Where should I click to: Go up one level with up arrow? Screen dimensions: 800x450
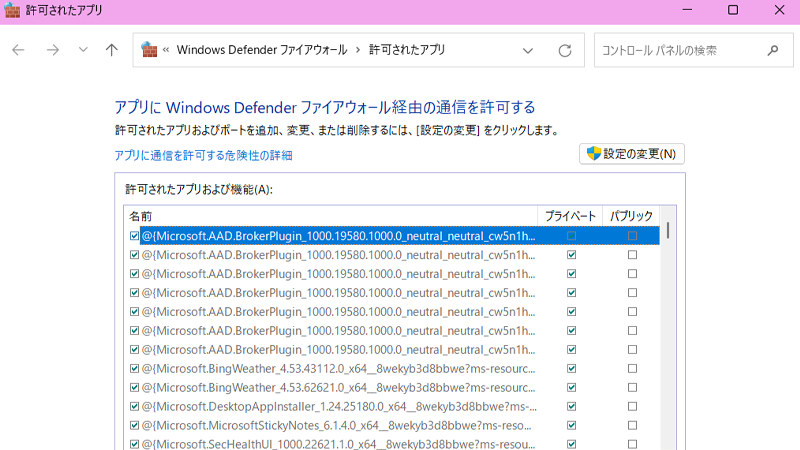tap(112, 50)
